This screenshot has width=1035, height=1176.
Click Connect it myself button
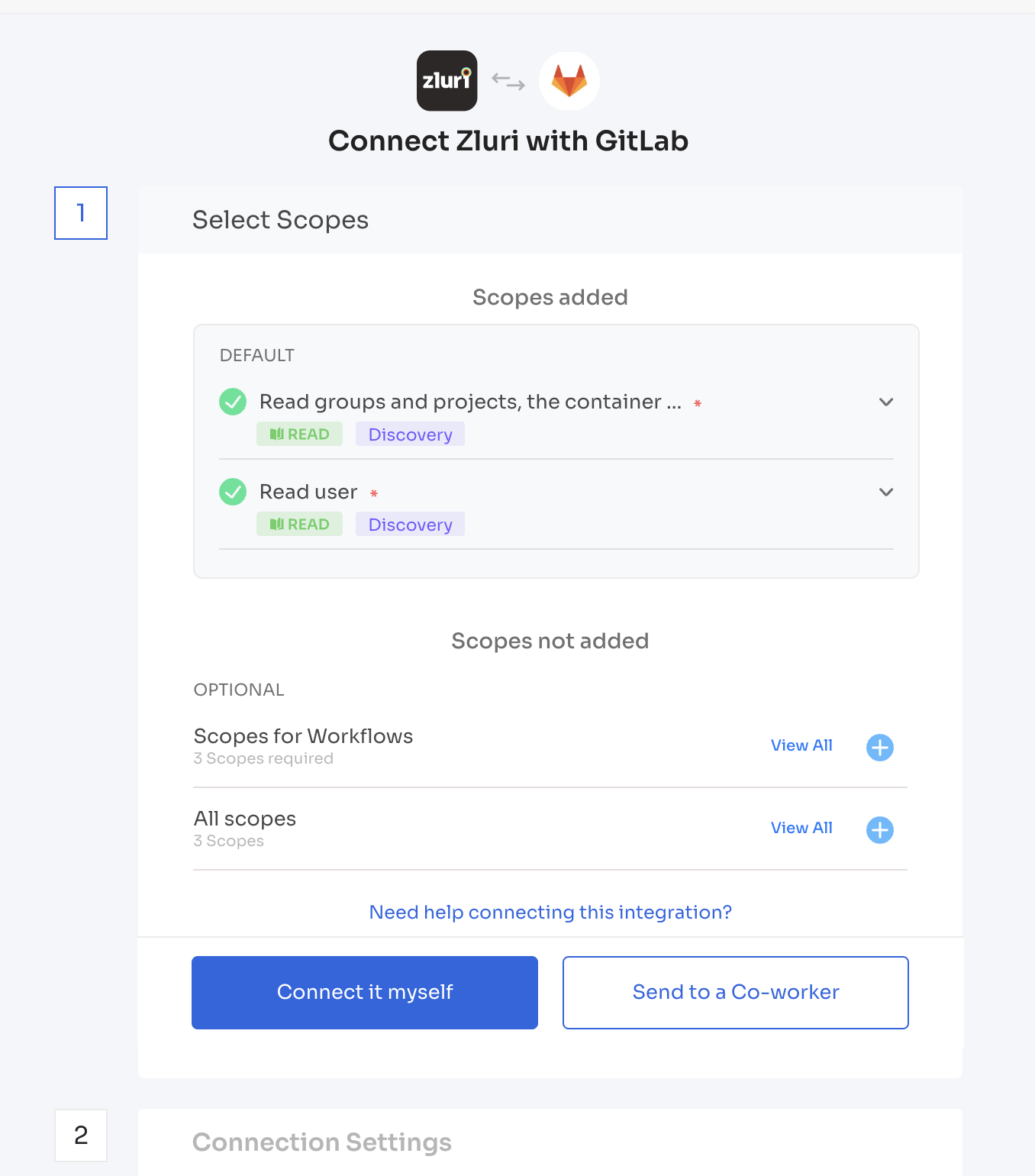365,993
